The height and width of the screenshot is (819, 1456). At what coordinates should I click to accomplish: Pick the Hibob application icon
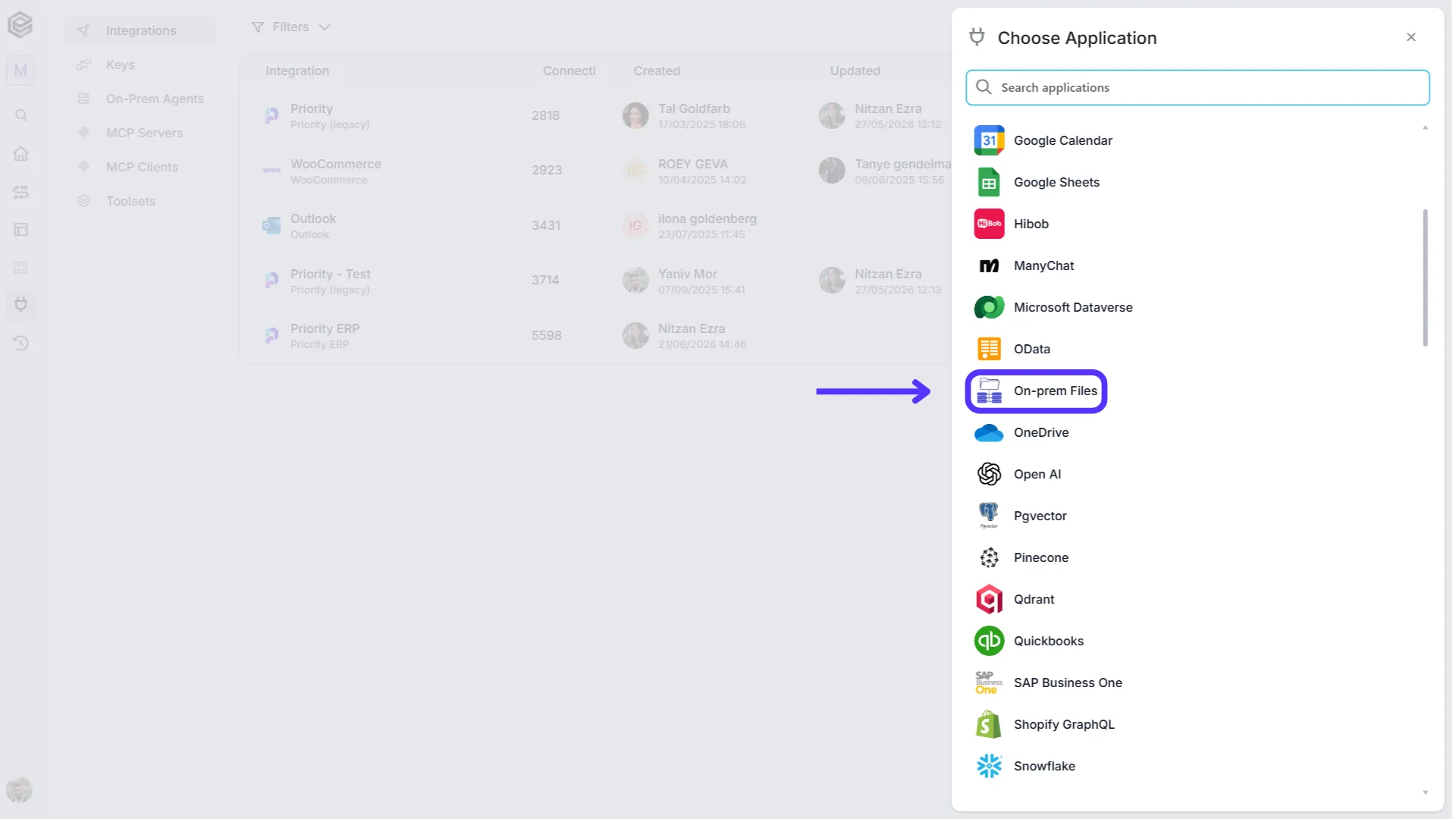[989, 224]
